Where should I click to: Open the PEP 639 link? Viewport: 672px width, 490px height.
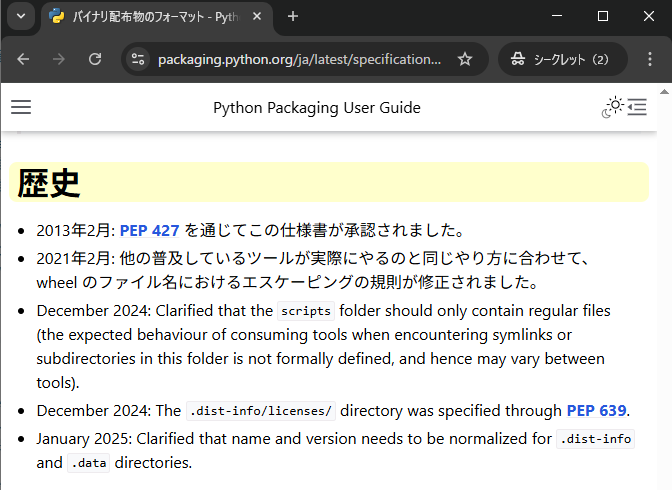[x=597, y=411]
